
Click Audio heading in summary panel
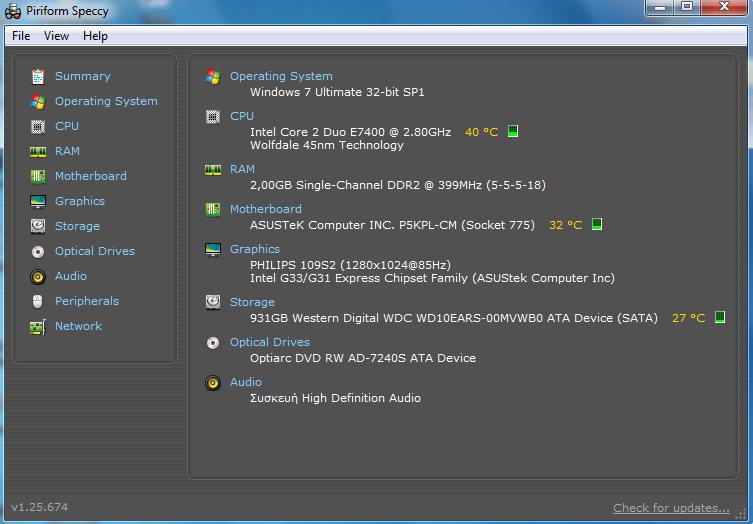[x=245, y=382]
